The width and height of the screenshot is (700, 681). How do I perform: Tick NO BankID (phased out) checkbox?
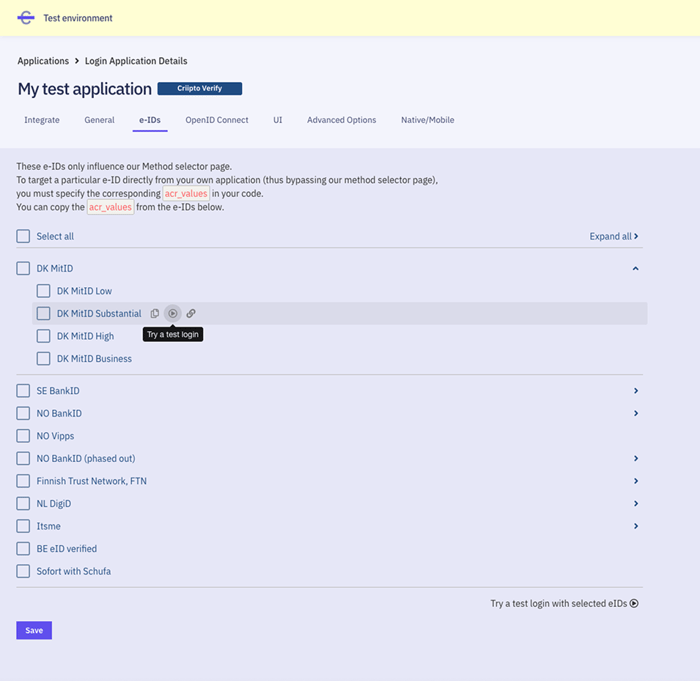23,458
